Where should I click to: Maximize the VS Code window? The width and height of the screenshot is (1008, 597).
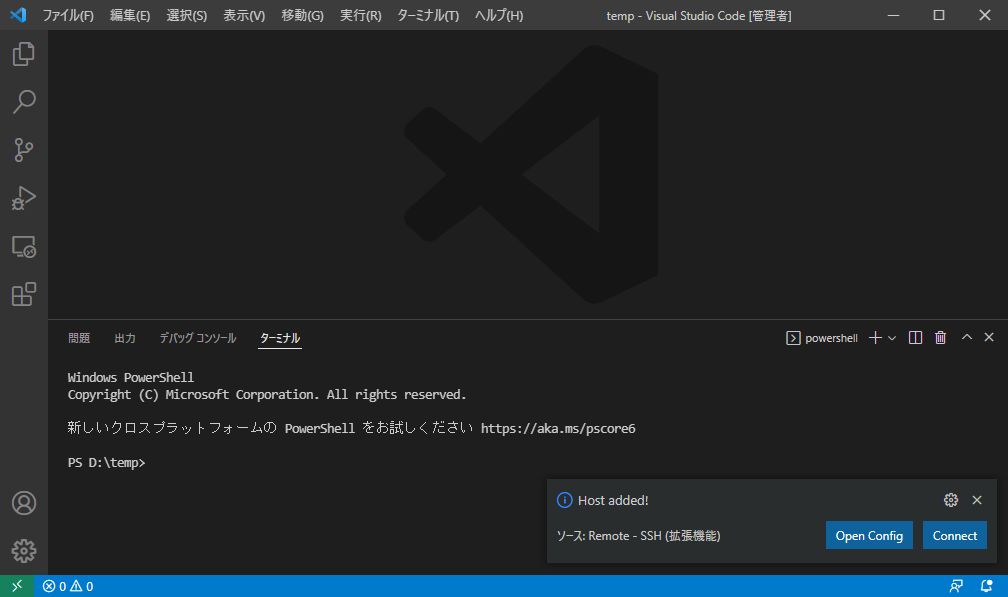pos(939,15)
